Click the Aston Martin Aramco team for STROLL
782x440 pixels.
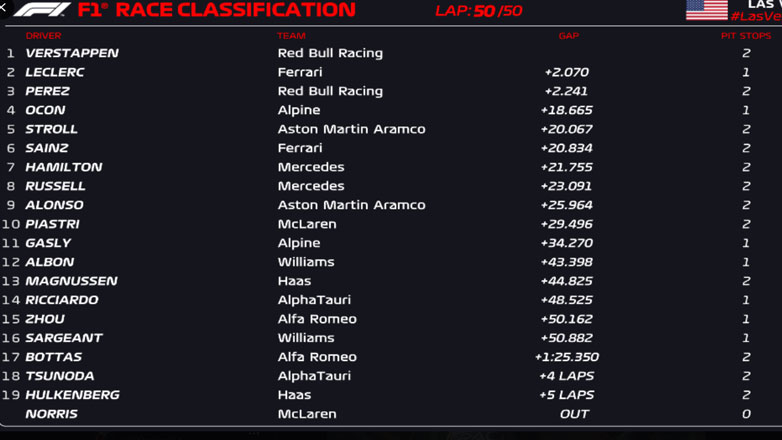tap(351, 129)
